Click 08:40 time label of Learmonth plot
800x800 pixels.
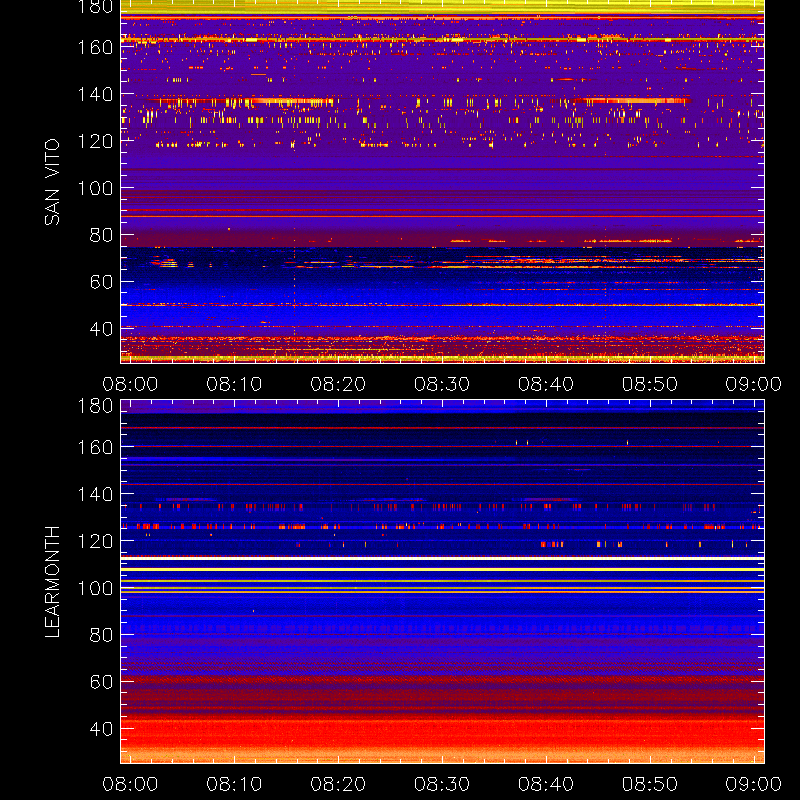(x=546, y=784)
